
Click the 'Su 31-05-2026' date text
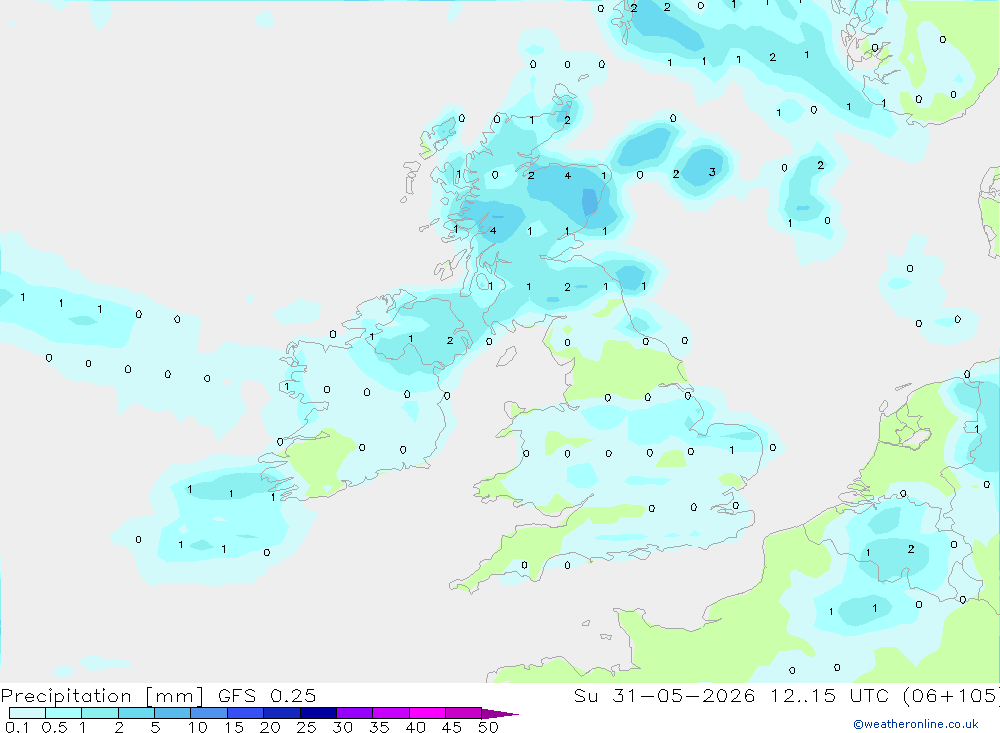coord(665,695)
